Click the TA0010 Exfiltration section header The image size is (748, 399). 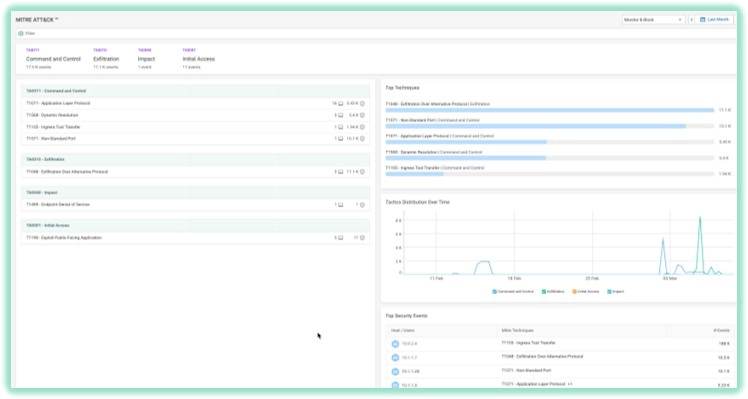coord(196,159)
